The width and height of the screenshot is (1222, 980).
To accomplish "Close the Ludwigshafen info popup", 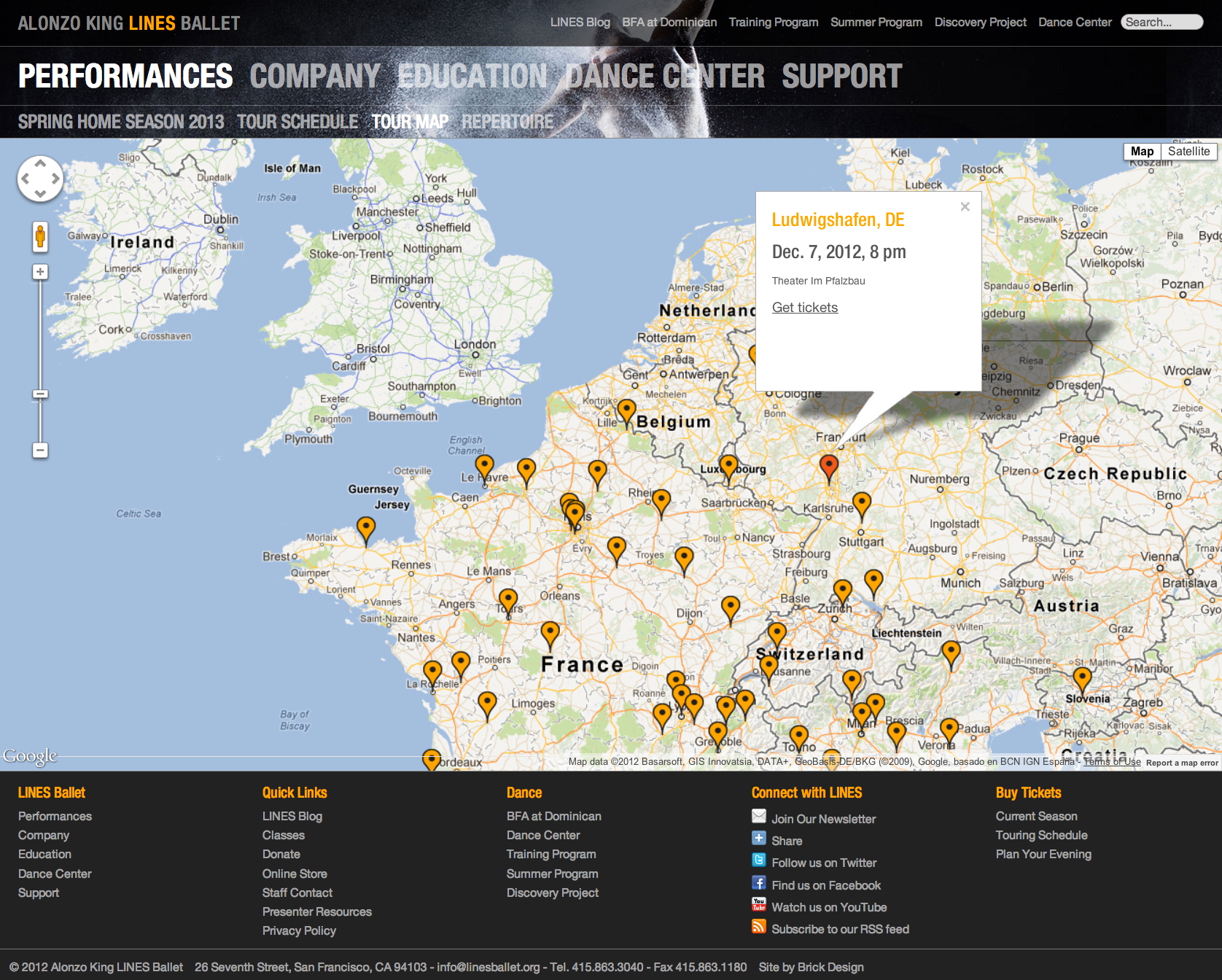I will pyautogui.click(x=965, y=206).
